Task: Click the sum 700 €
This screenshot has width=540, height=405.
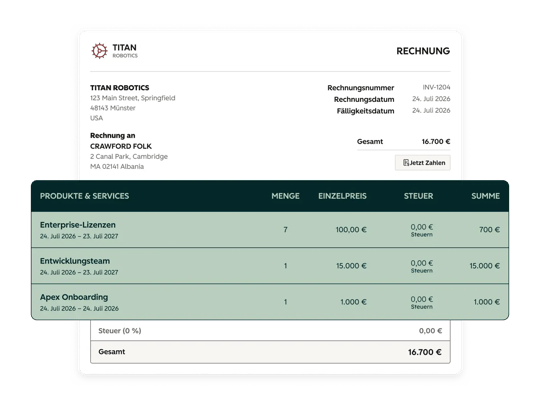Action: pyautogui.click(x=489, y=230)
